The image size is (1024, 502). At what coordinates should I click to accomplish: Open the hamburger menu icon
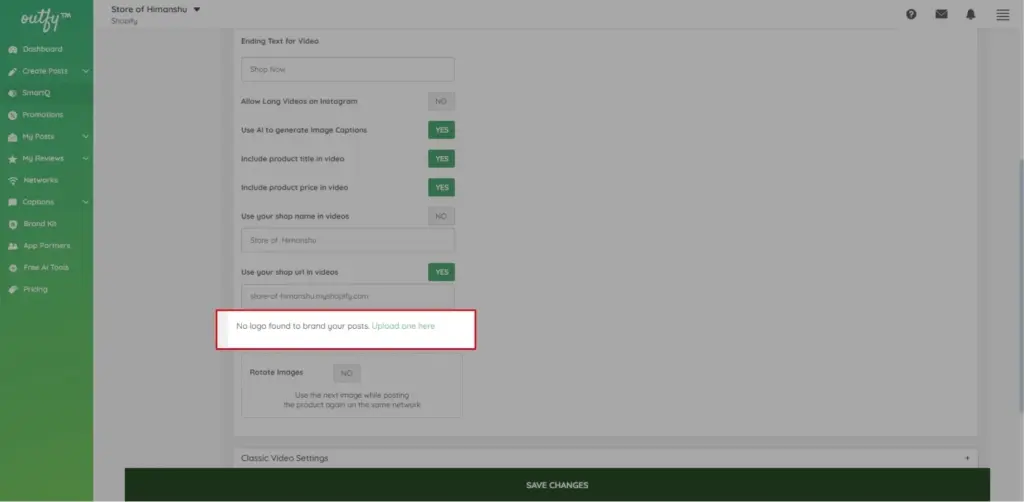1002,14
